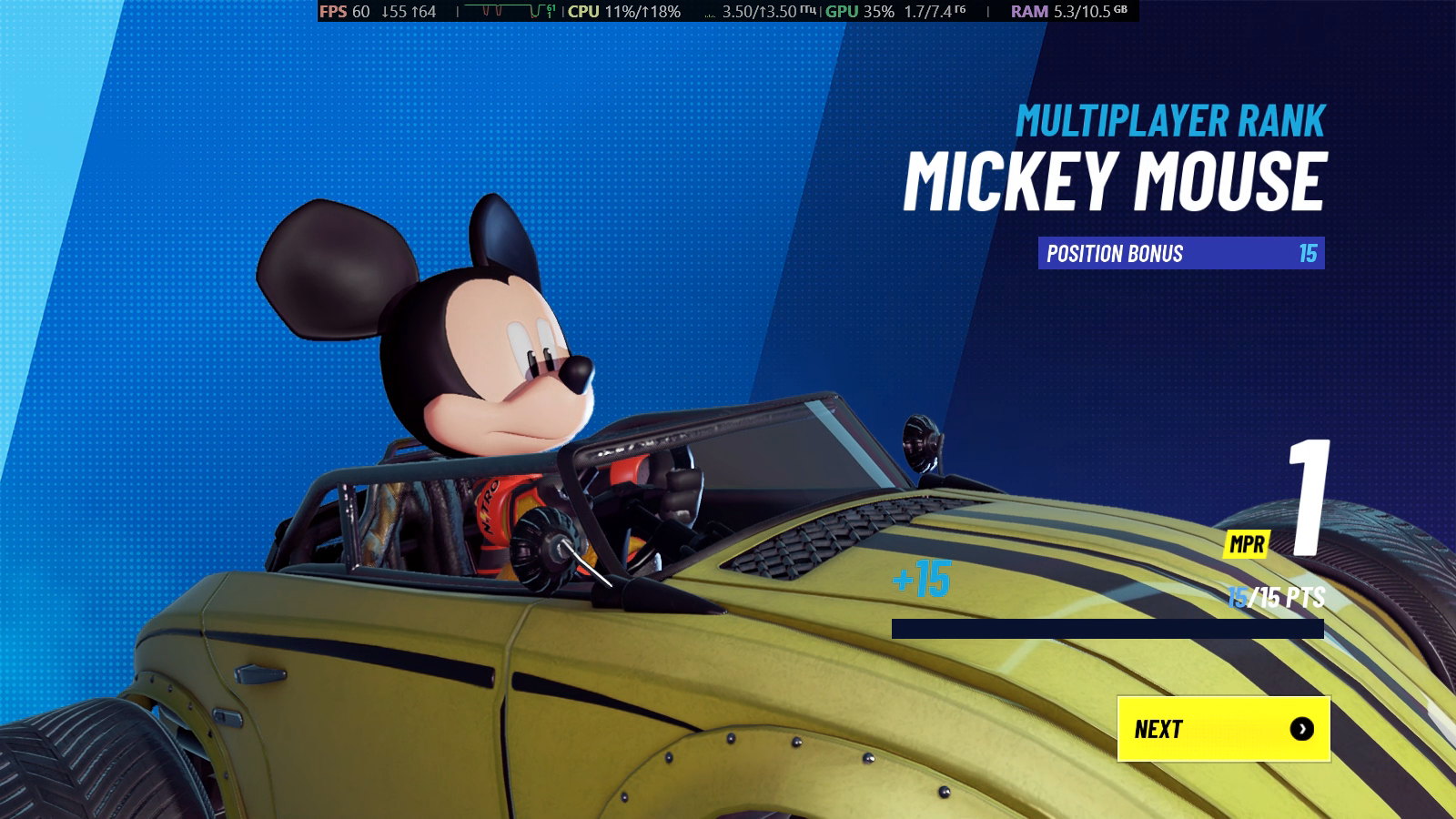The height and width of the screenshot is (819, 1456).
Task: Click the MULTIPLAYER RANK heading
Action: [1170, 121]
